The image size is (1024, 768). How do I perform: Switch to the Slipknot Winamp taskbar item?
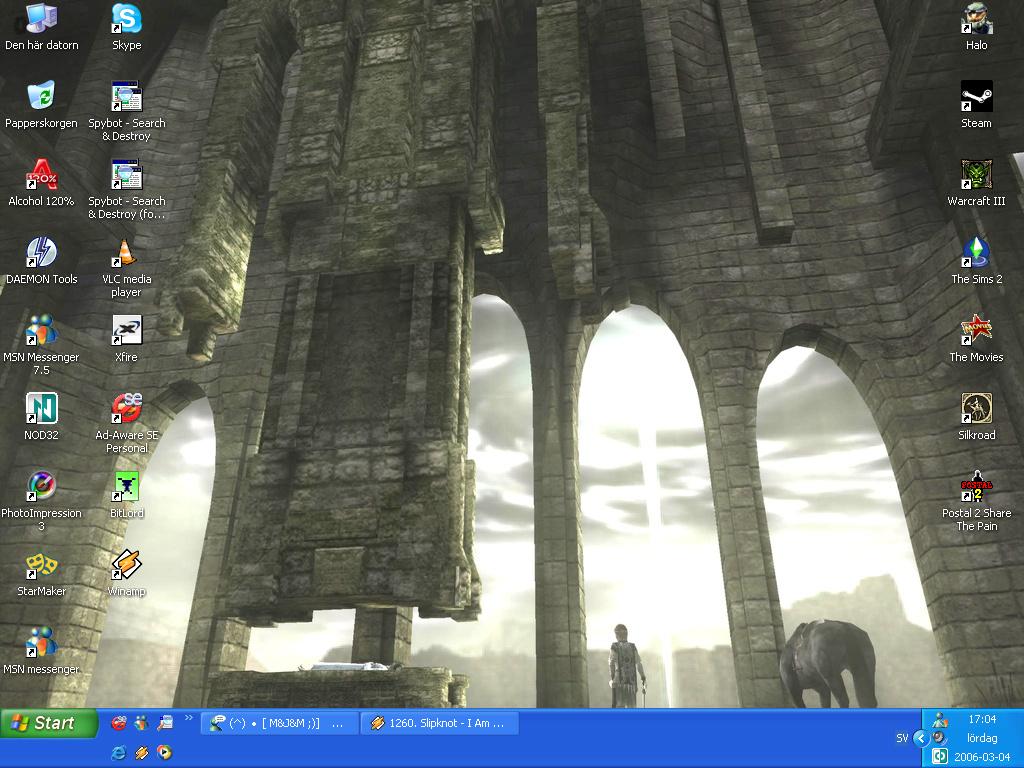(x=439, y=723)
